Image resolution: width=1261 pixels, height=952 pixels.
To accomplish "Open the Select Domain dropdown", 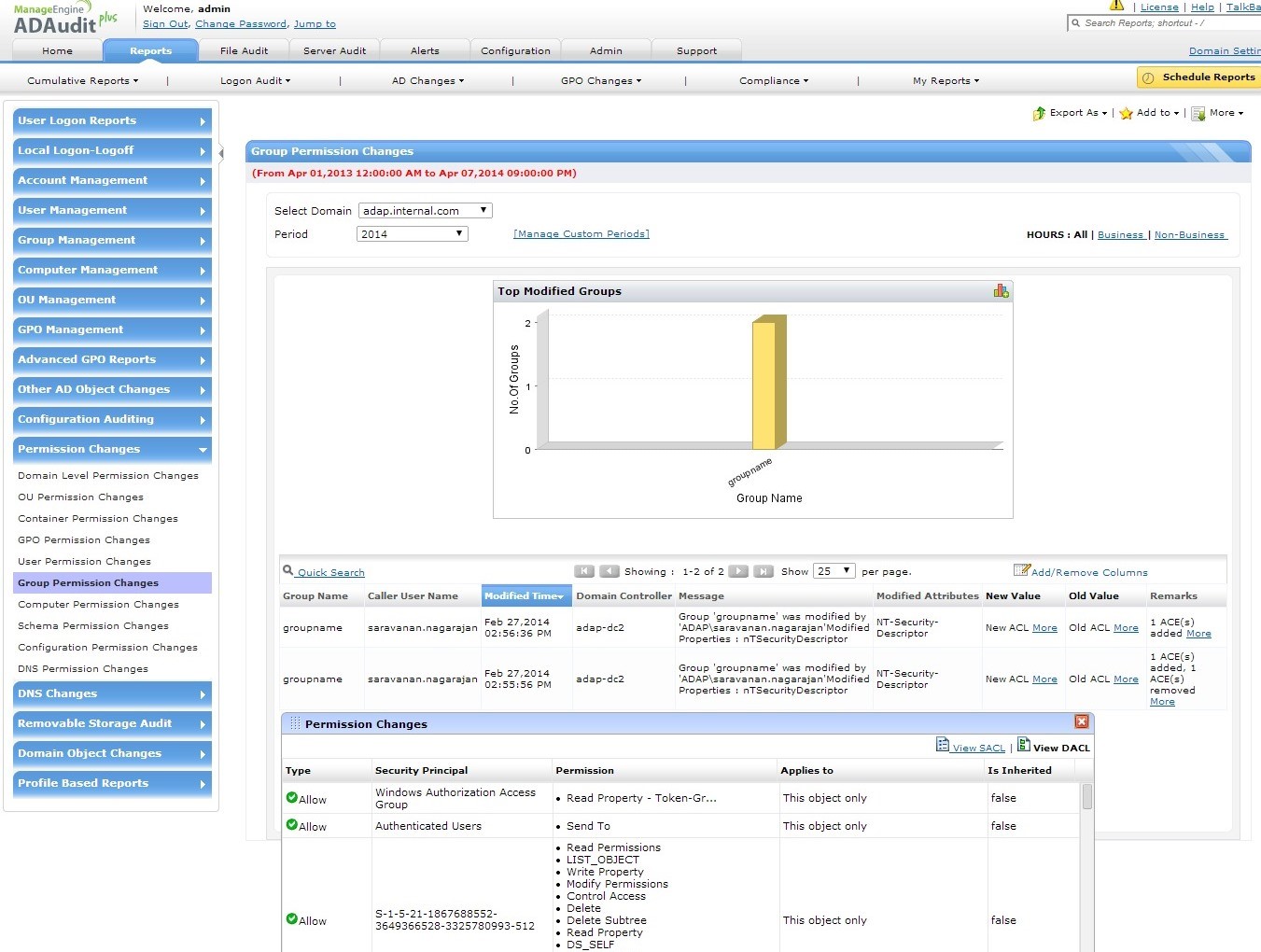I will (x=425, y=211).
